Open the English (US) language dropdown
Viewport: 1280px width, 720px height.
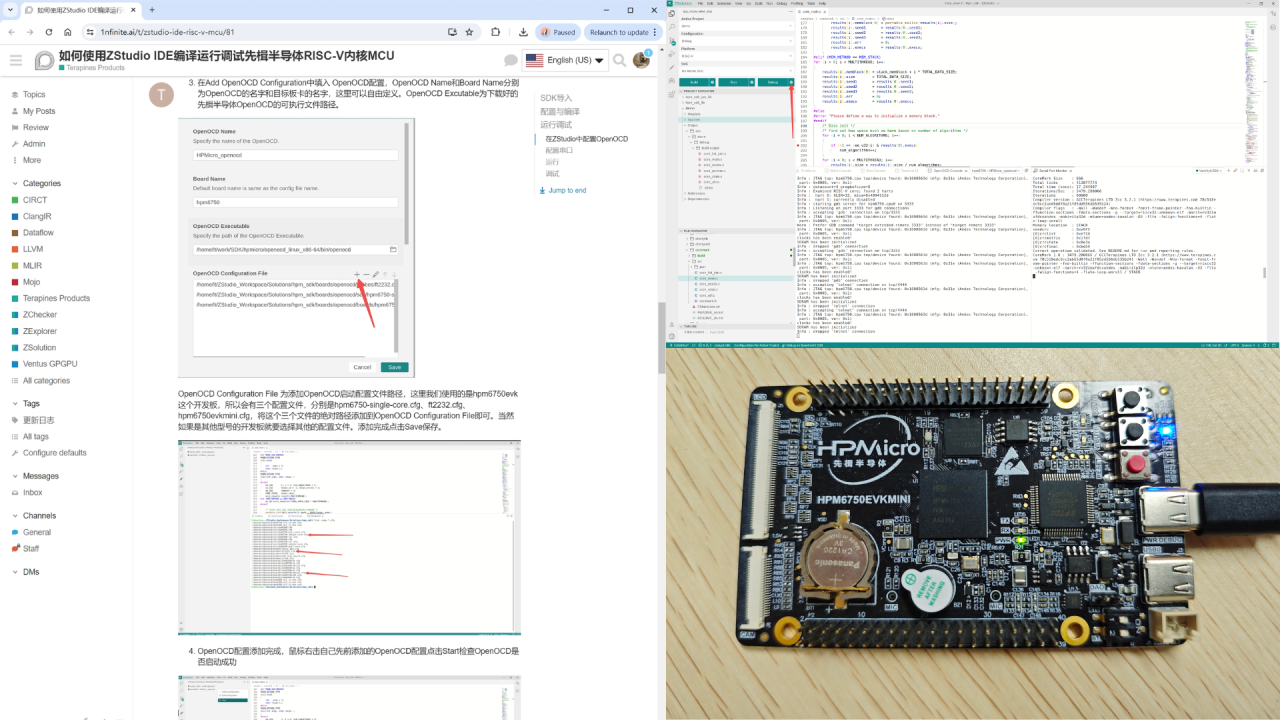point(565,60)
